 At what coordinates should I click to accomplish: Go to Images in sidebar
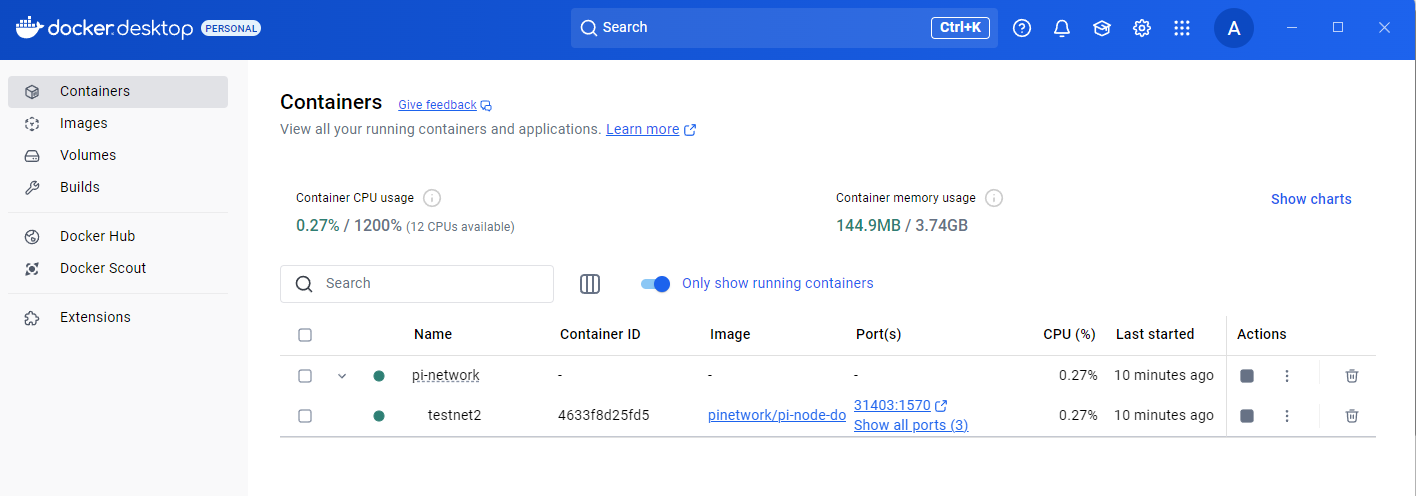click(118, 123)
